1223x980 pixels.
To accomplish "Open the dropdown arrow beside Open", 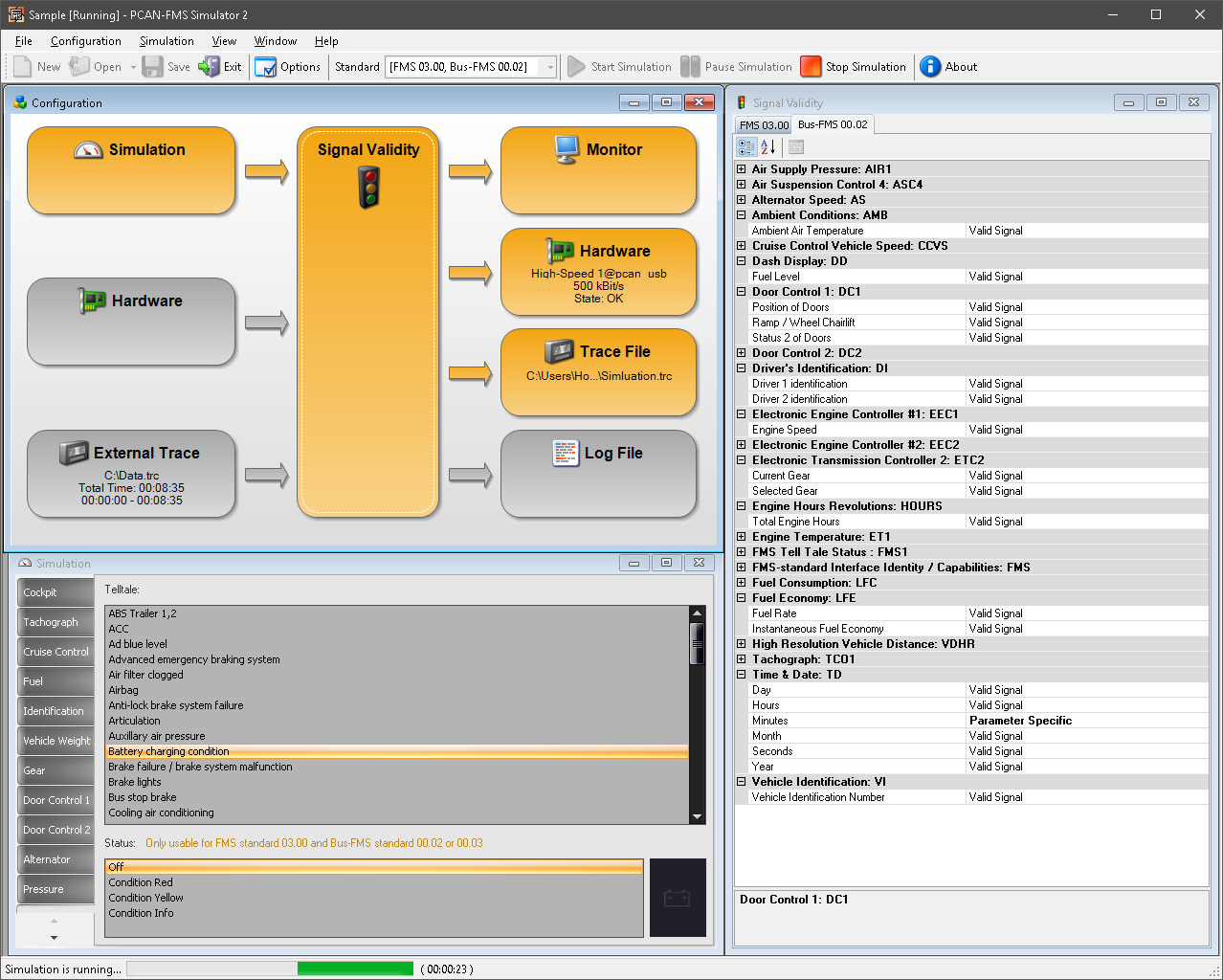I will tap(133, 67).
